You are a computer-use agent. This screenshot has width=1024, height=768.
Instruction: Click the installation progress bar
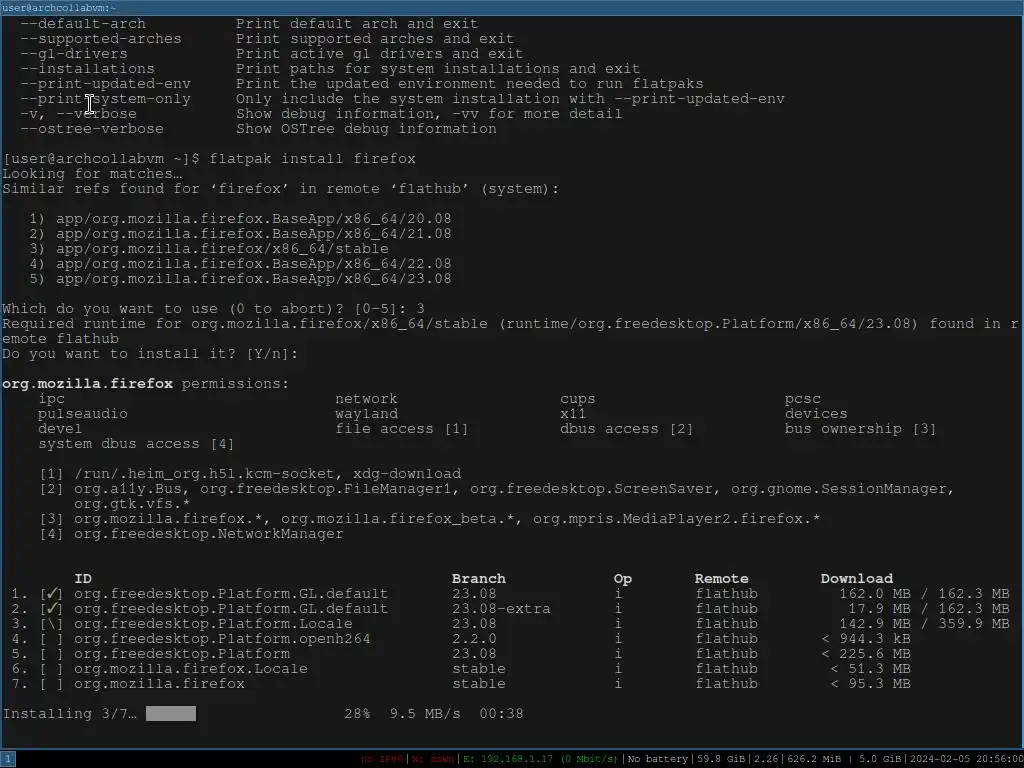point(170,713)
